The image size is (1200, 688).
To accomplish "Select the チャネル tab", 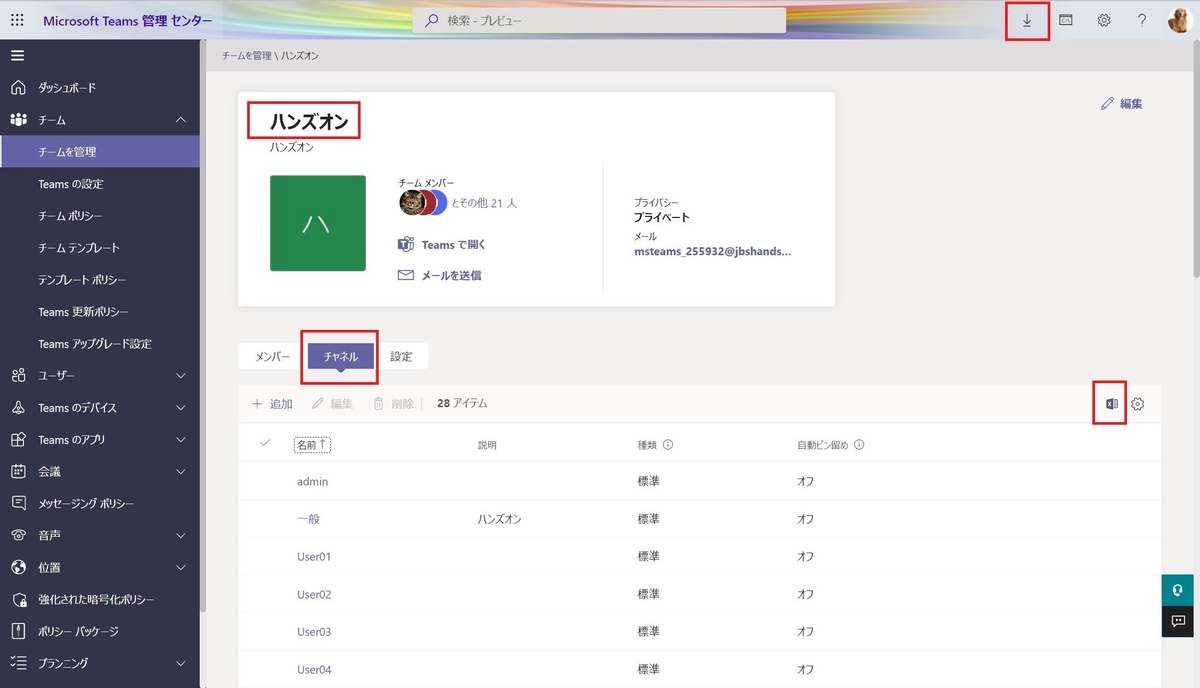I will click(341, 356).
